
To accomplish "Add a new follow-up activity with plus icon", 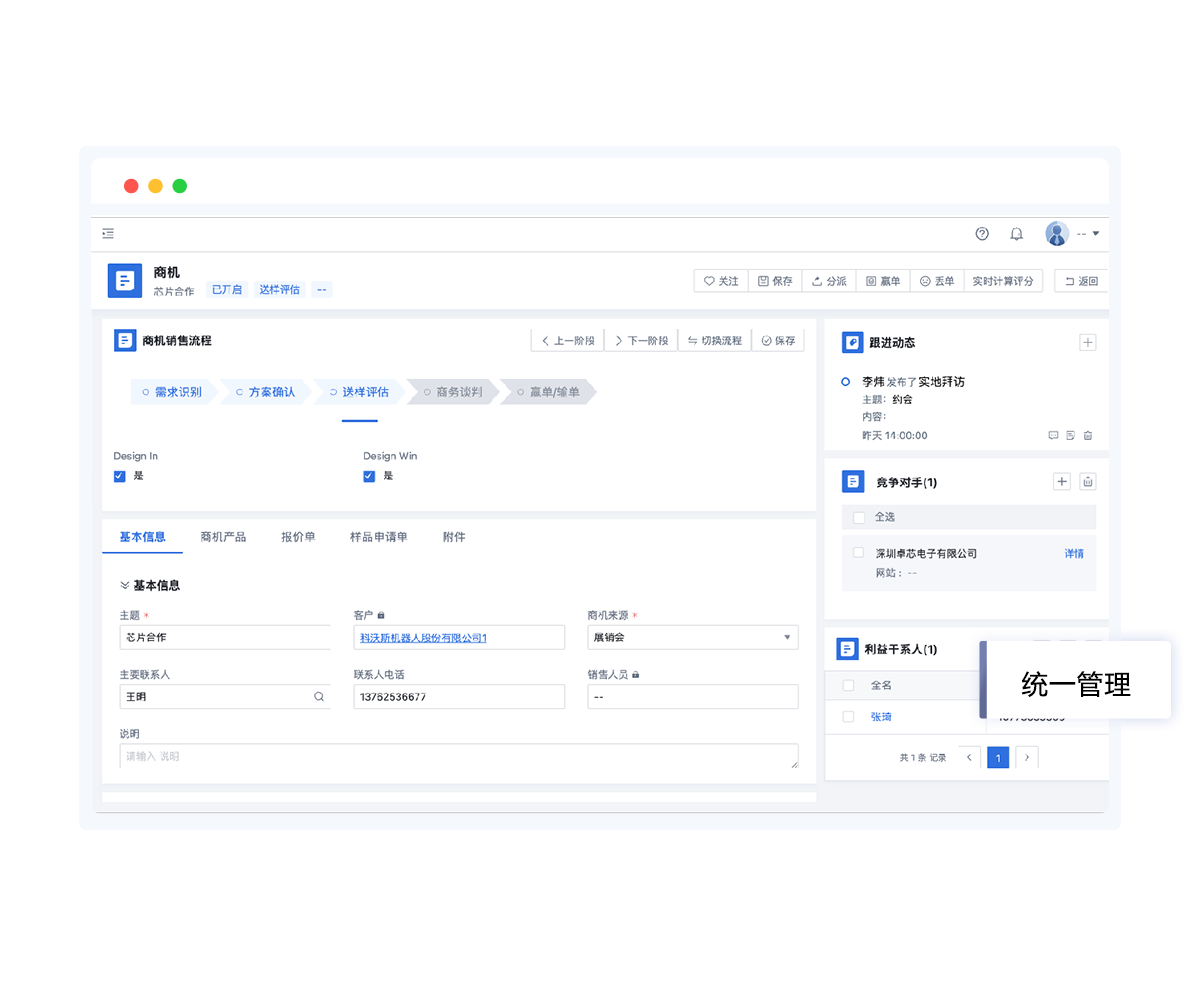I will click(x=1088, y=343).
